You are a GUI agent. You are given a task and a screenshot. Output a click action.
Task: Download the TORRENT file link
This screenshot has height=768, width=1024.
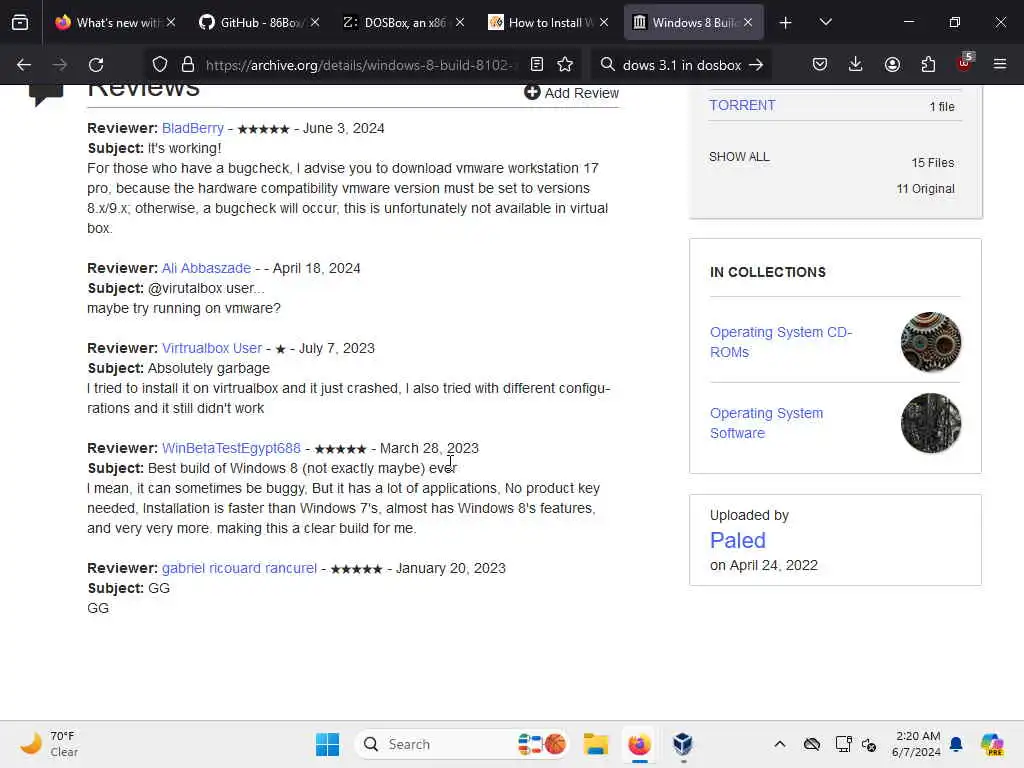pos(742,105)
